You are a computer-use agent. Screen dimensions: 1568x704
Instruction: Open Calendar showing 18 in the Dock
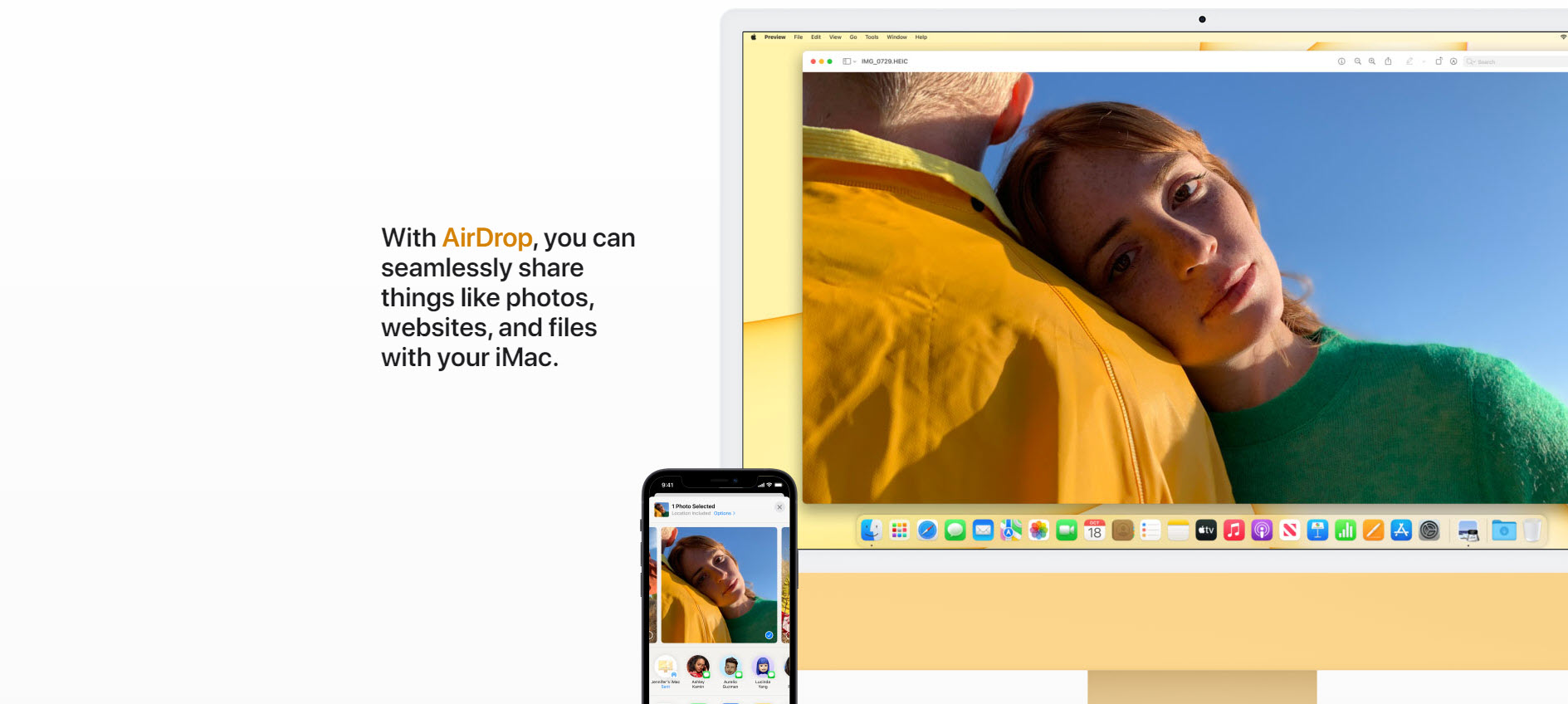(1095, 530)
